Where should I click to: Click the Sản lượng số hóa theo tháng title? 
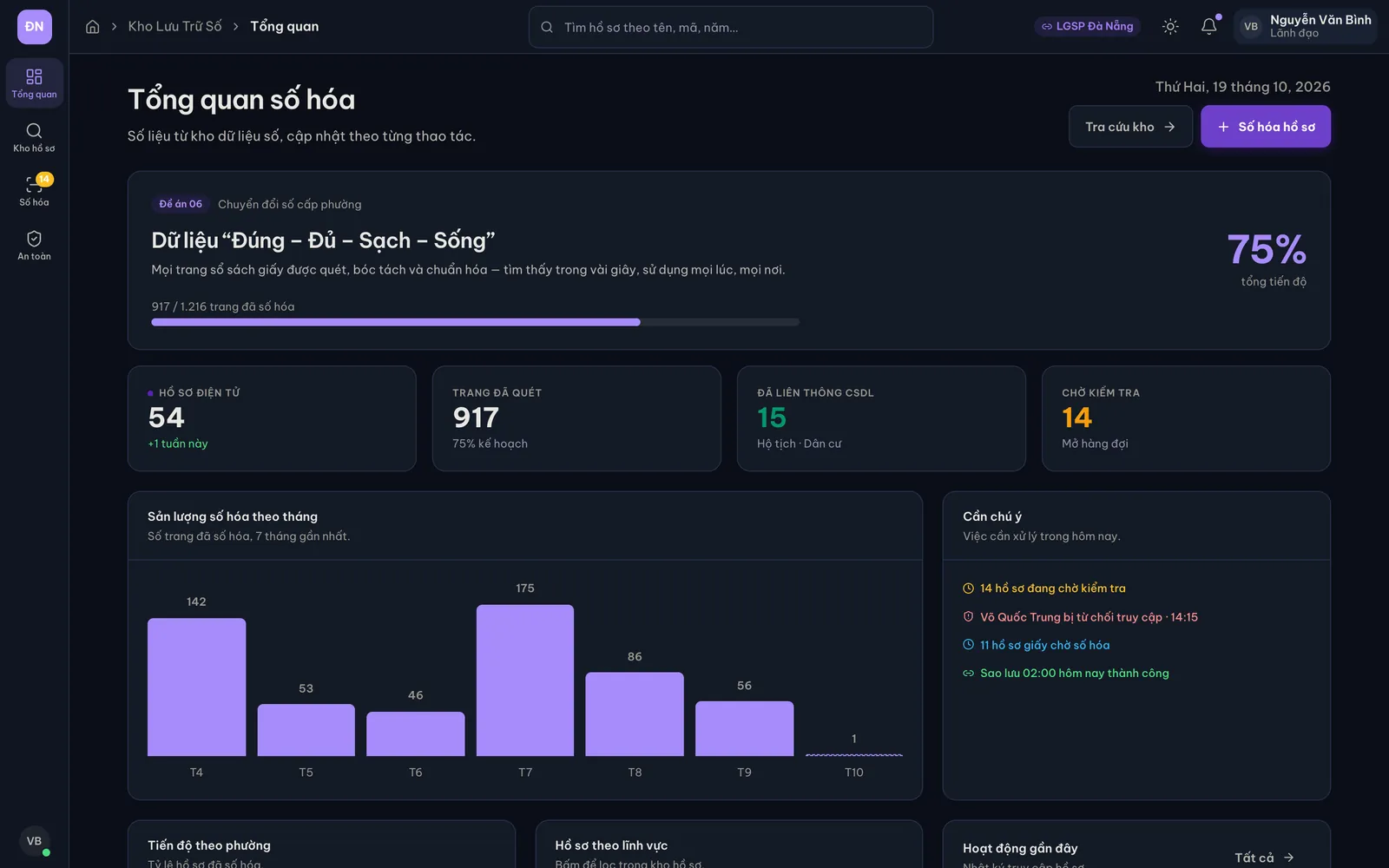tap(233, 516)
